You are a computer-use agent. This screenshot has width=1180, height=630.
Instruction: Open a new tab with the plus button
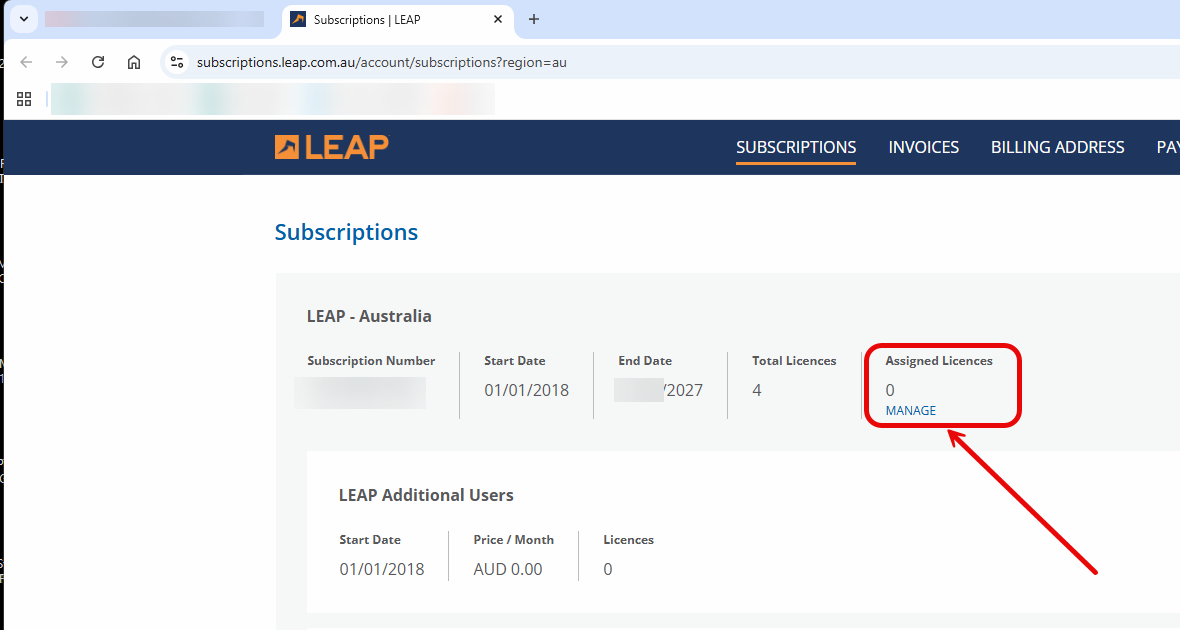click(534, 19)
